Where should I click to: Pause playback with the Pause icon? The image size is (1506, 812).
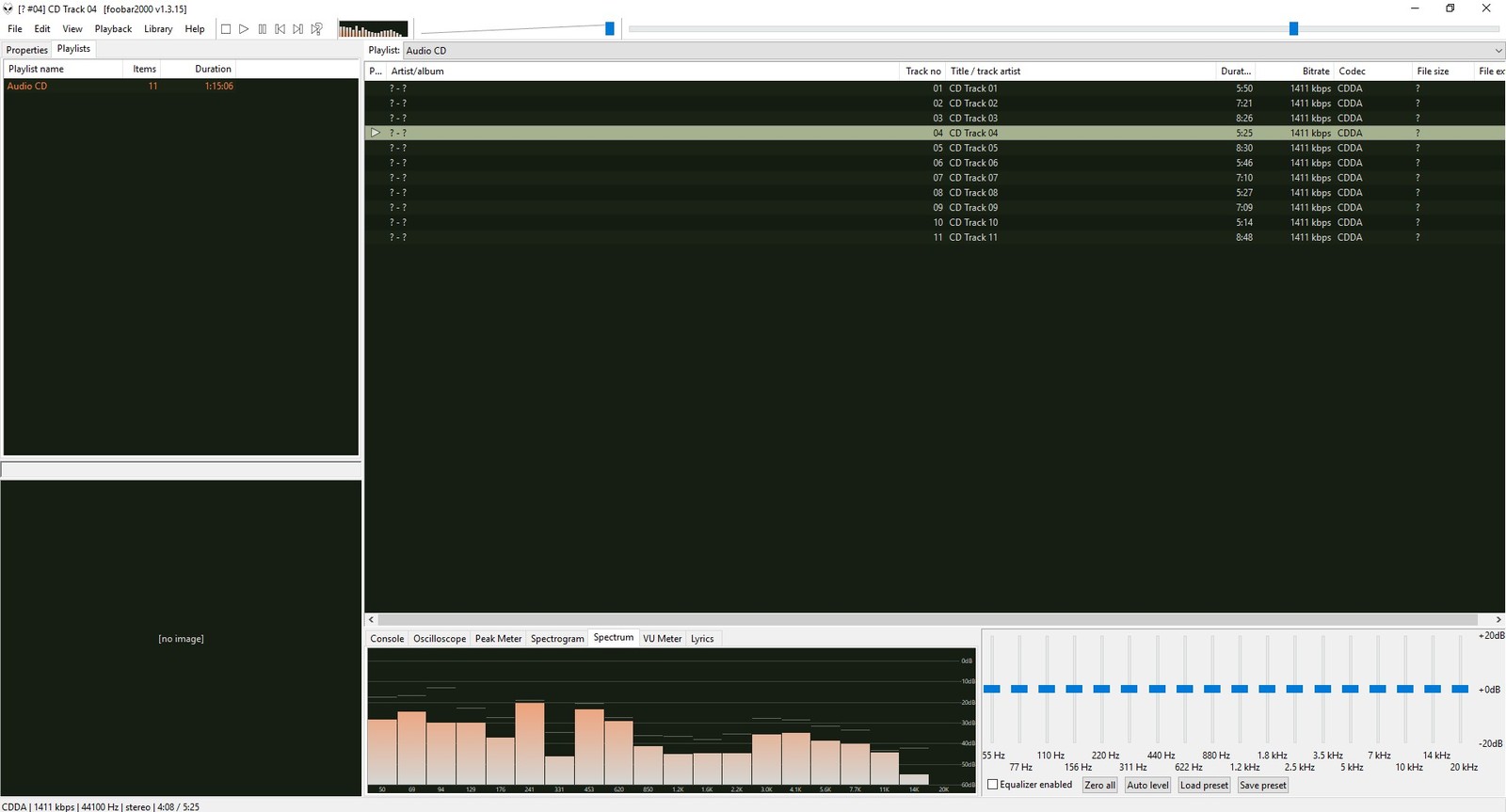tap(263, 29)
